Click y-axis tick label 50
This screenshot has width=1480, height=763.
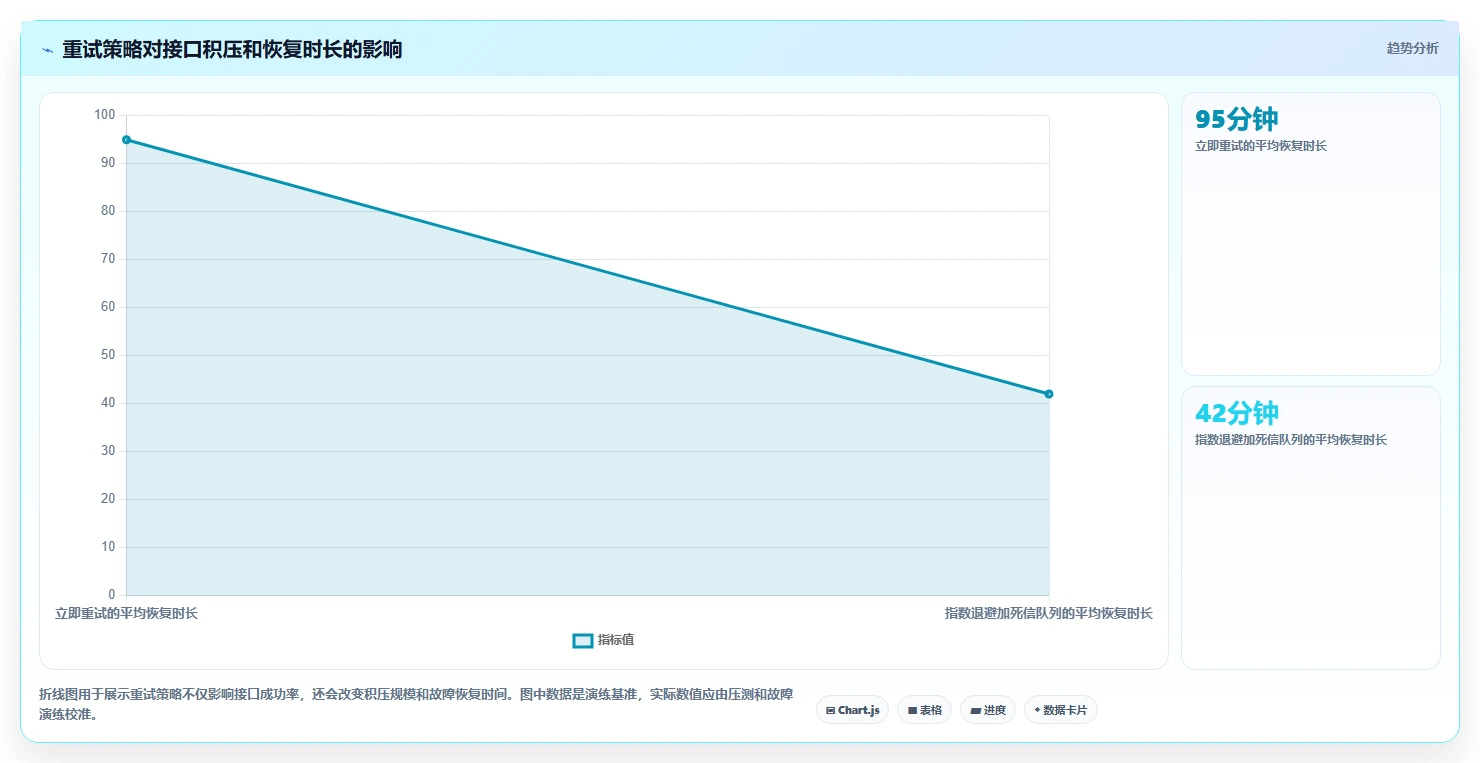[108, 355]
